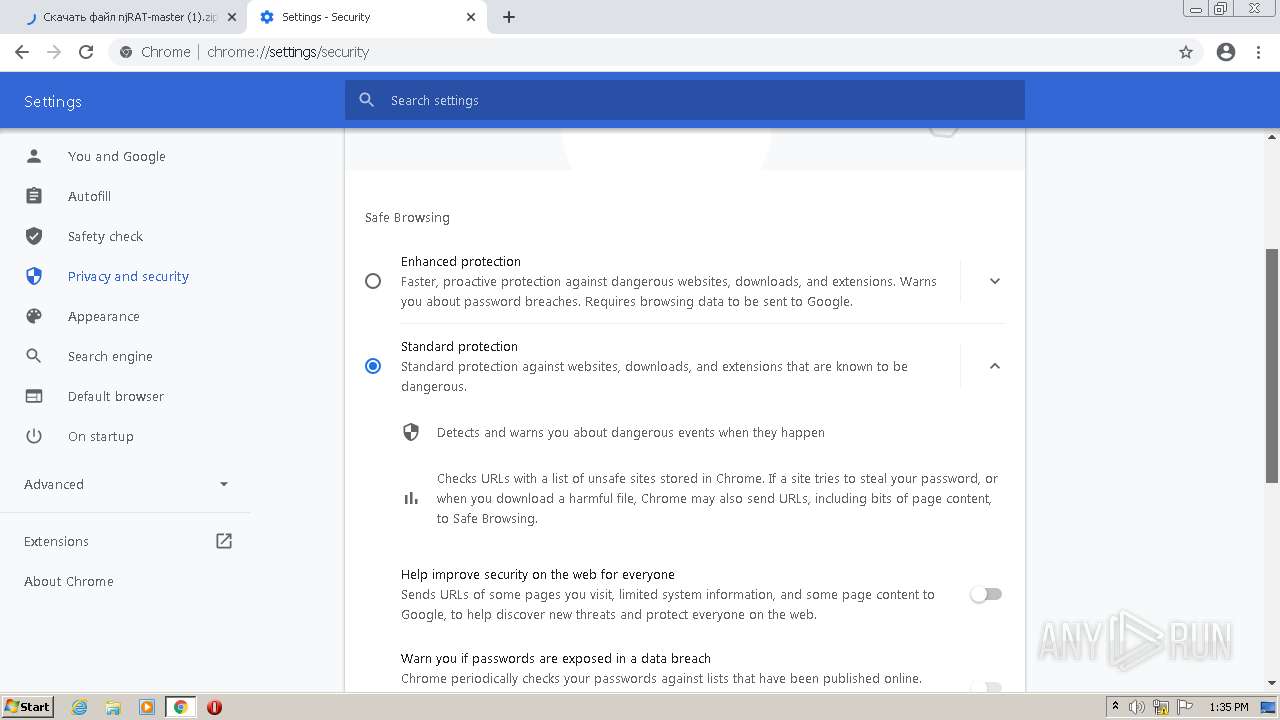Click the Opera taskbar icon

[214, 707]
